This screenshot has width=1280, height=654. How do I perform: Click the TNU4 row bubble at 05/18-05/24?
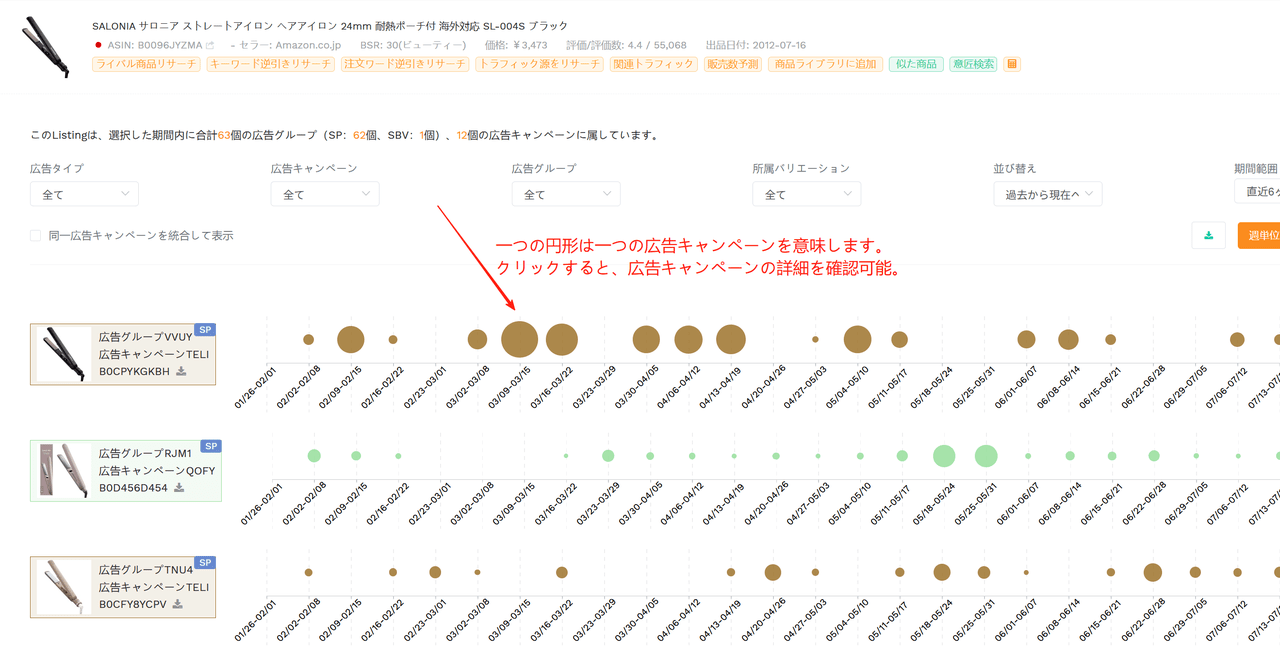pos(941,572)
